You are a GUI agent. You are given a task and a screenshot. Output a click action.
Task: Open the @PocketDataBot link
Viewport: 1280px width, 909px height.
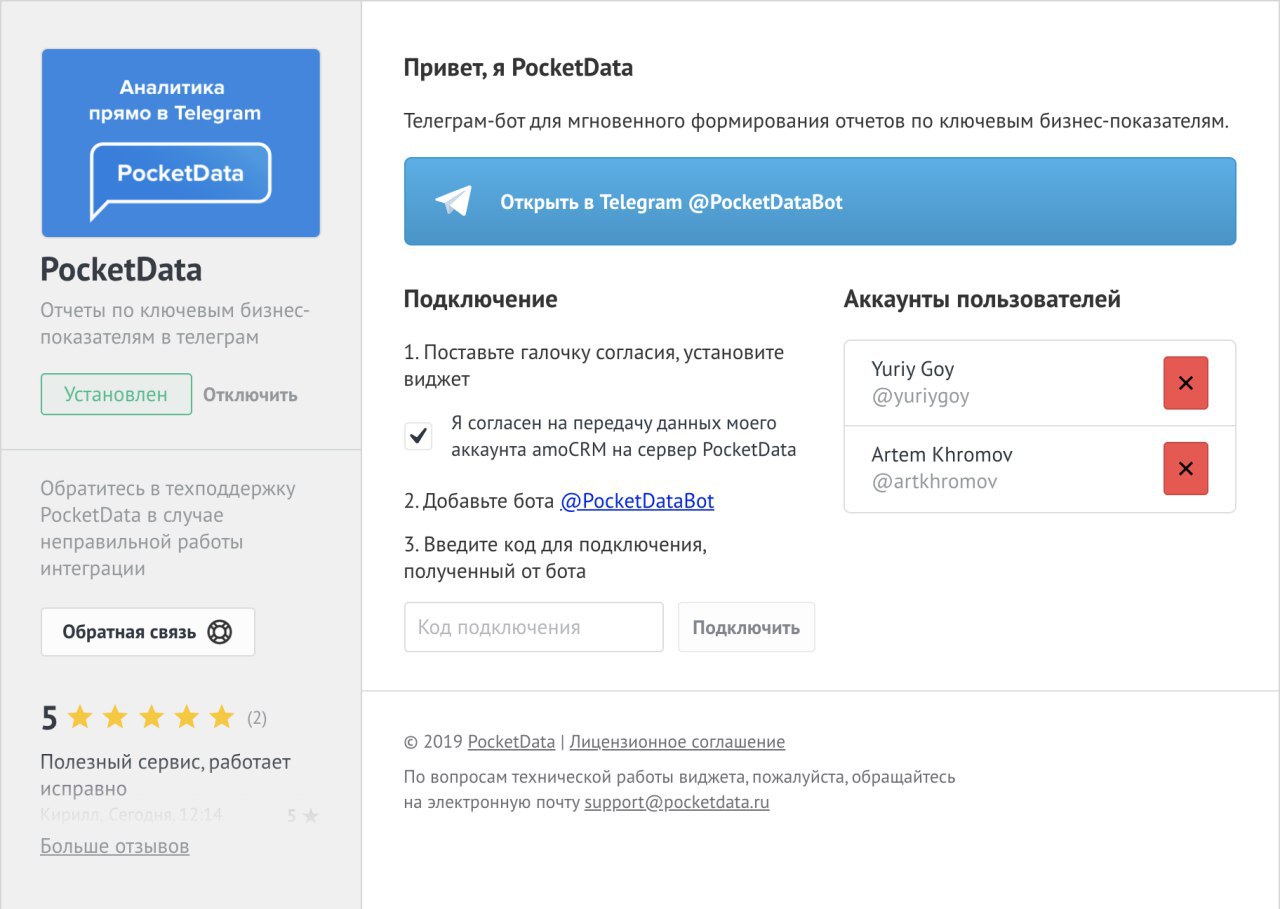tap(637, 501)
